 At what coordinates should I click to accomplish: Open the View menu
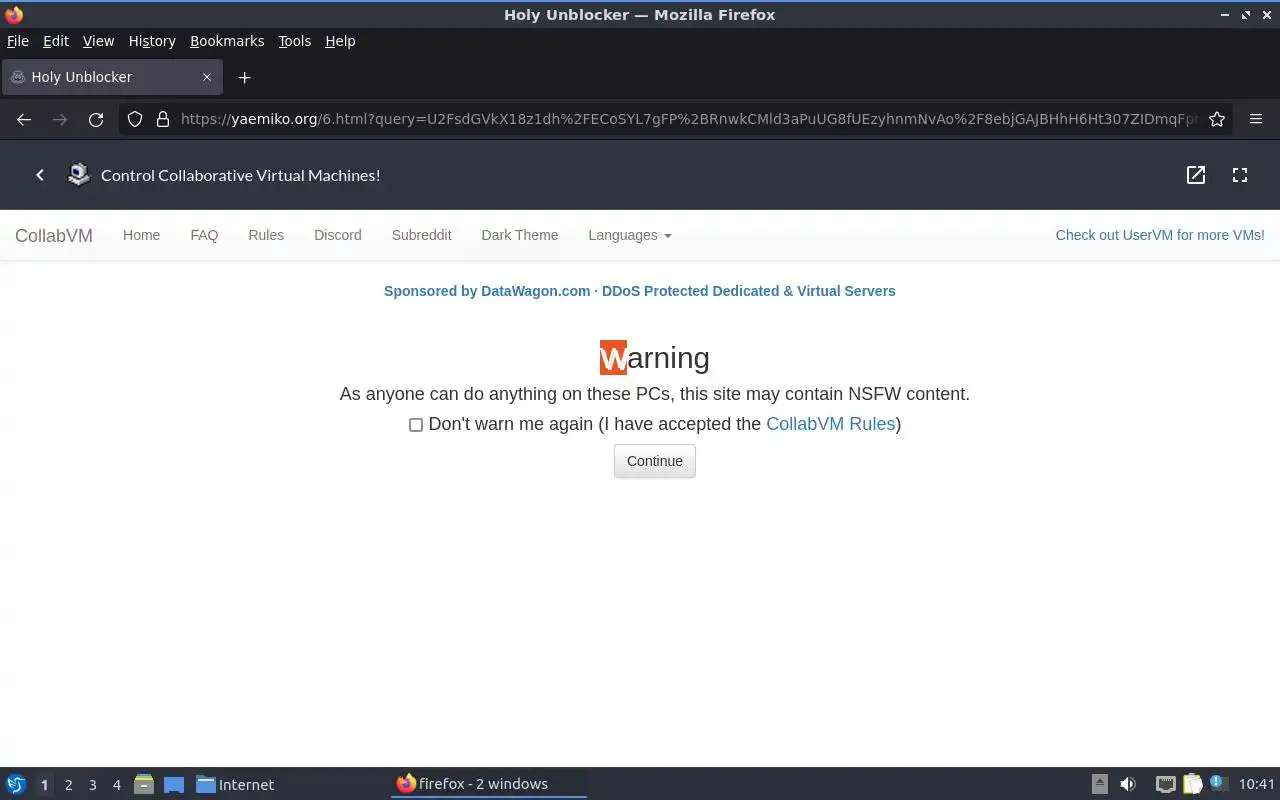(x=98, y=41)
